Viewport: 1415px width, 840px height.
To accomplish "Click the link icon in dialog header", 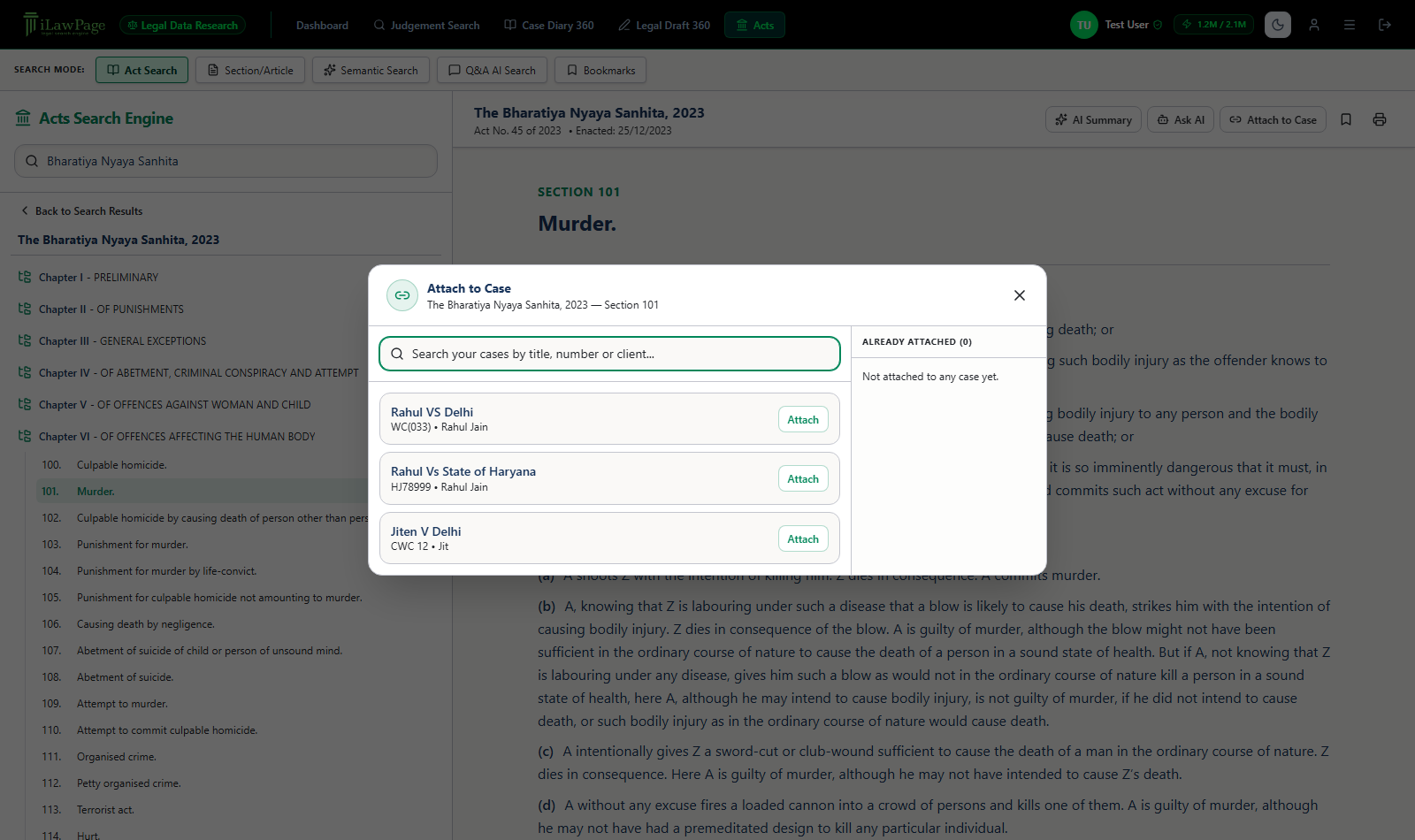I will coord(402,295).
